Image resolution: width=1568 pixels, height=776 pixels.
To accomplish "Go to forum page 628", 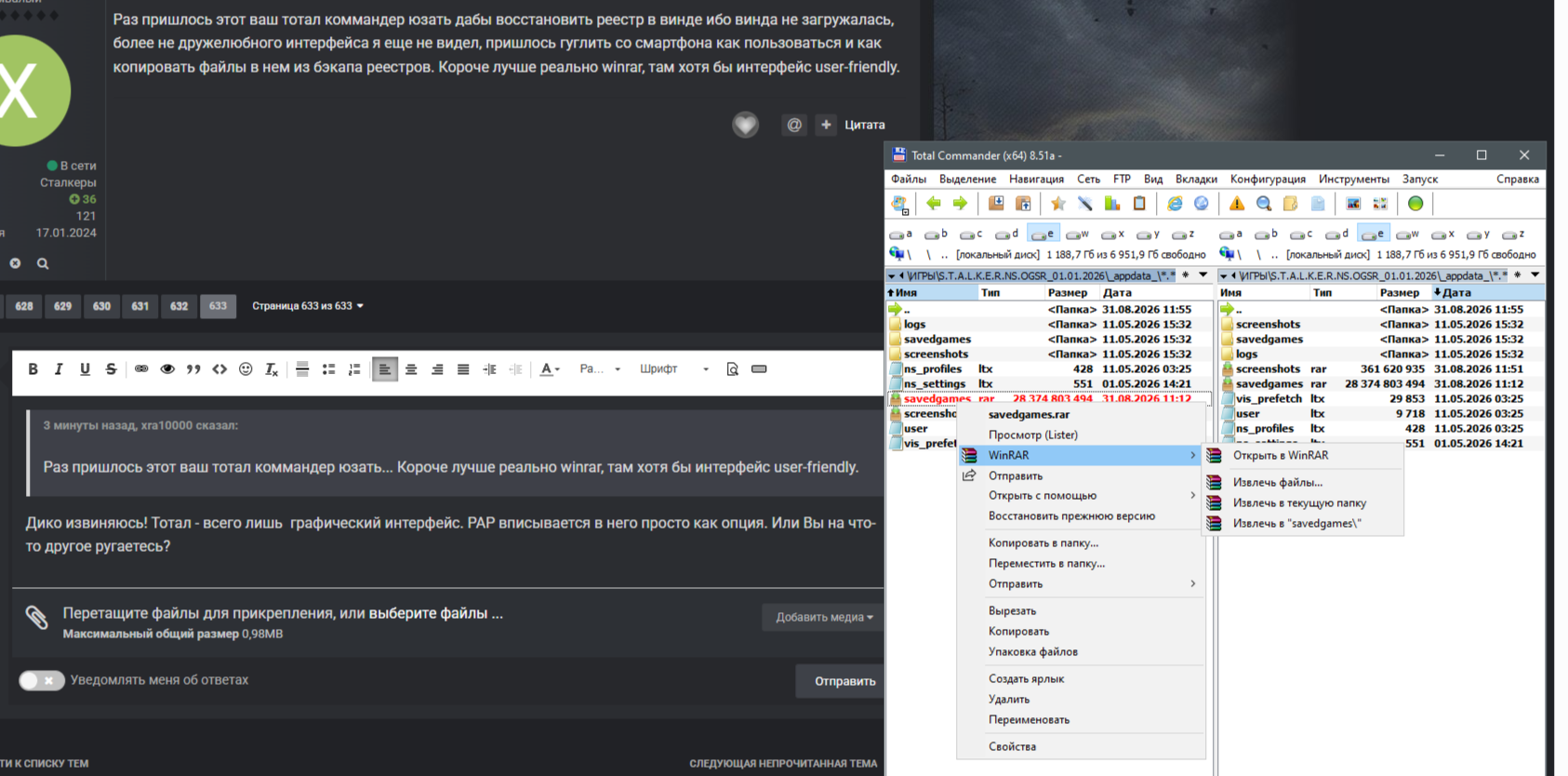I will (24, 306).
